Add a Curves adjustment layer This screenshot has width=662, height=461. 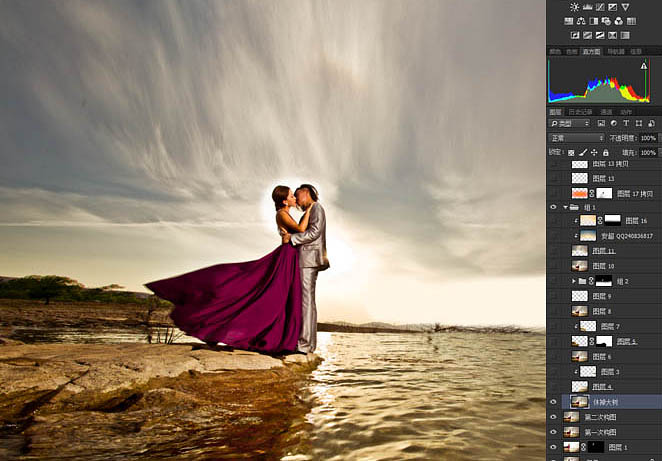click(600, 7)
